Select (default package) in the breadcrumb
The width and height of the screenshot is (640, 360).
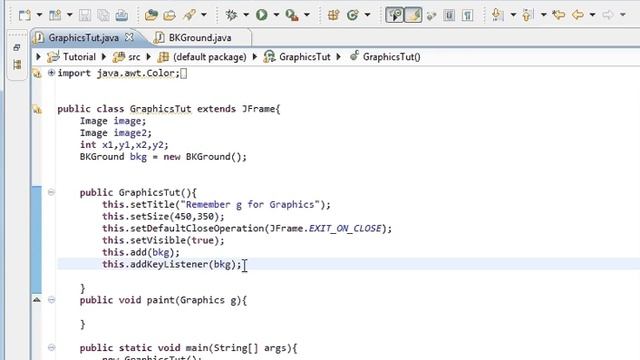tap(209, 57)
